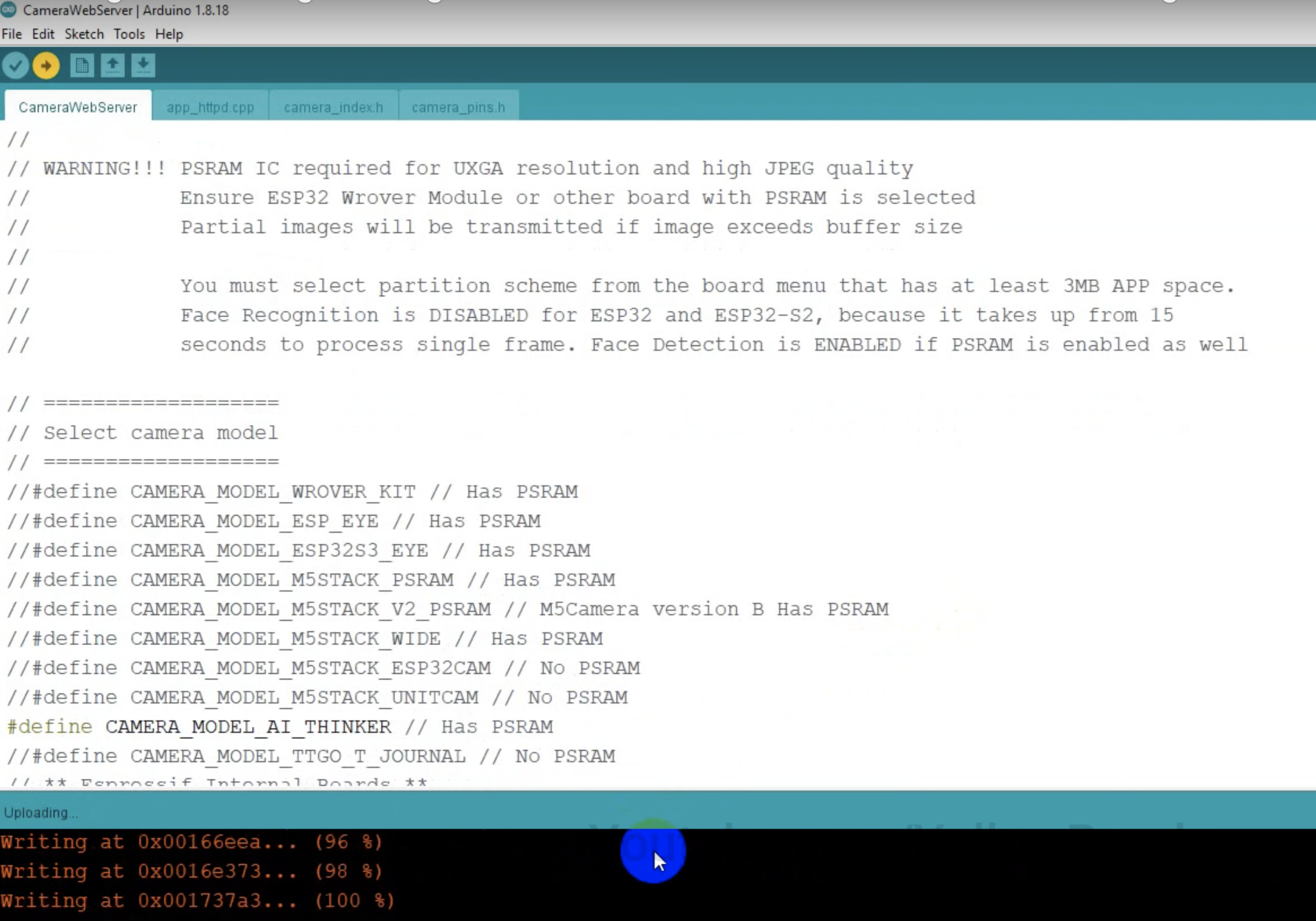Screen dimensions: 1316x921
Task: Create a new sketch with New icon
Action: tap(82, 66)
